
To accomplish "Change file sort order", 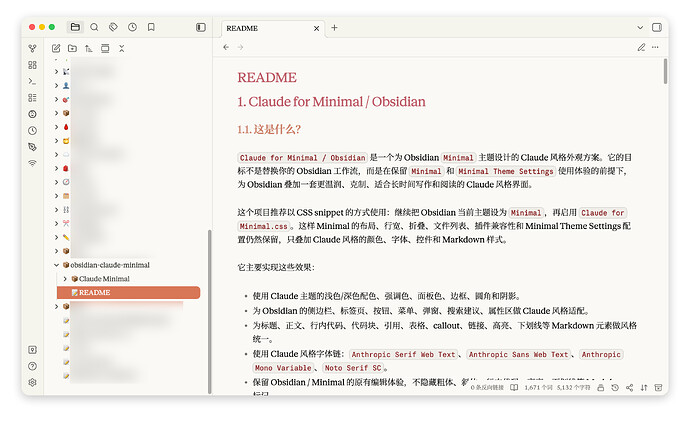I will (88, 48).
